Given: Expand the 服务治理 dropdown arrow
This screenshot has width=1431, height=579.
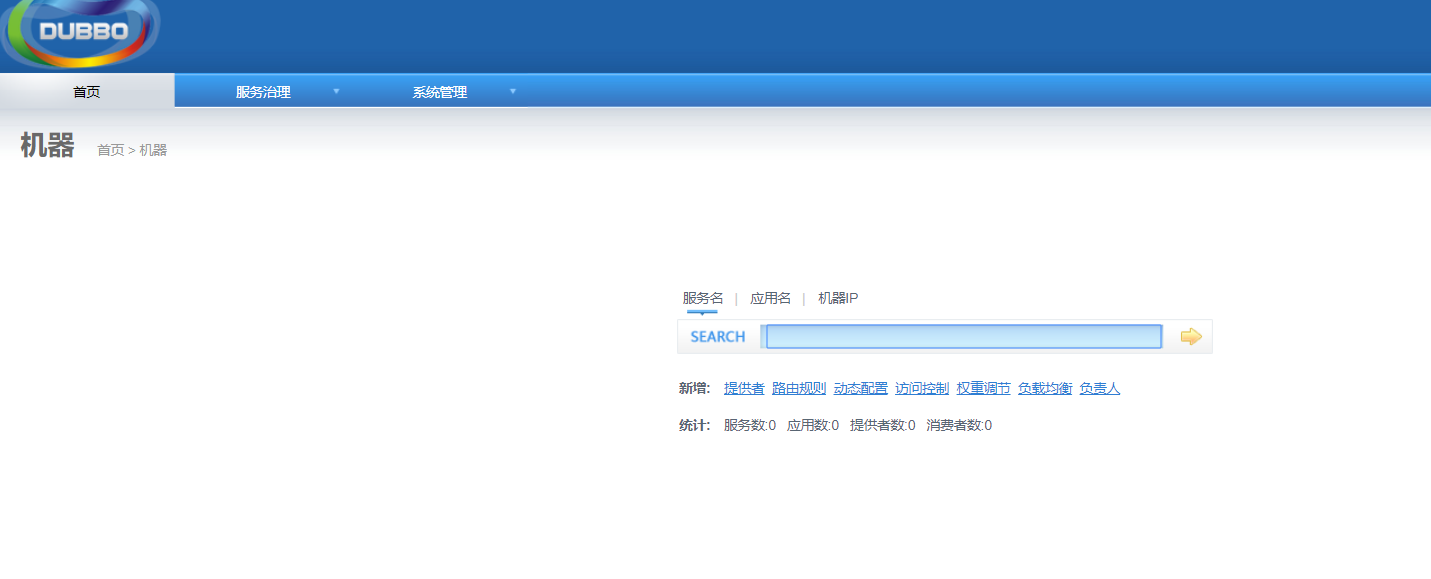Looking at the screenshot, I should [336, 91].
